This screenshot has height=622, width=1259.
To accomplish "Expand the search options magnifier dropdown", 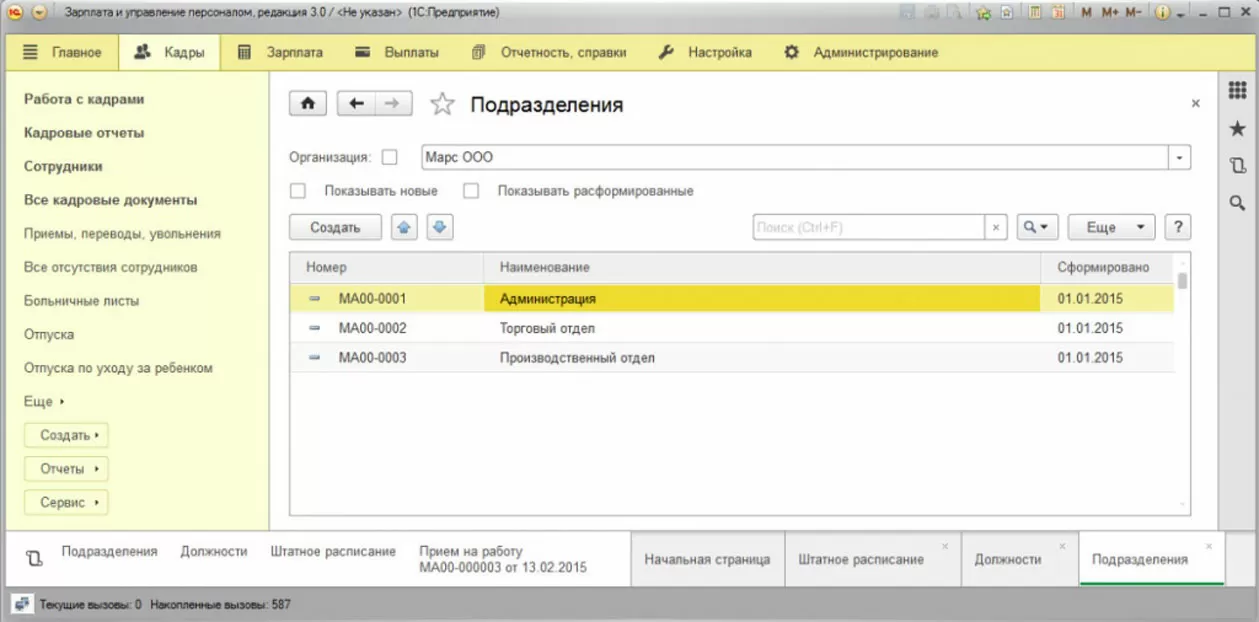I will (1037, 227).
